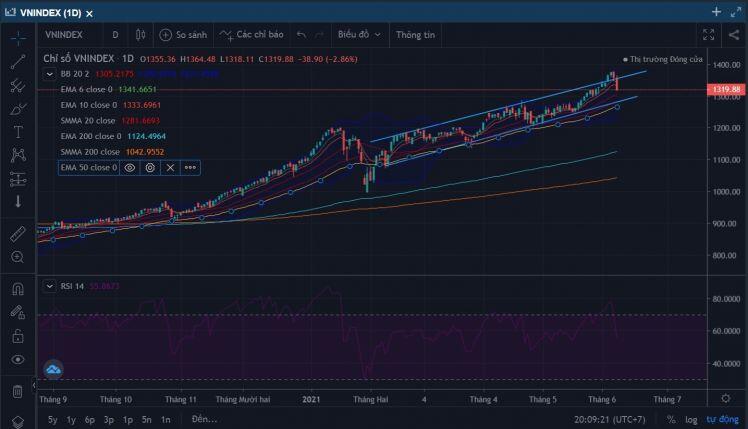Image resolution: width=748 pixels, height=429 pixels.
Task: Open the Thông tin tab
Action: click(x=415, y=35)
